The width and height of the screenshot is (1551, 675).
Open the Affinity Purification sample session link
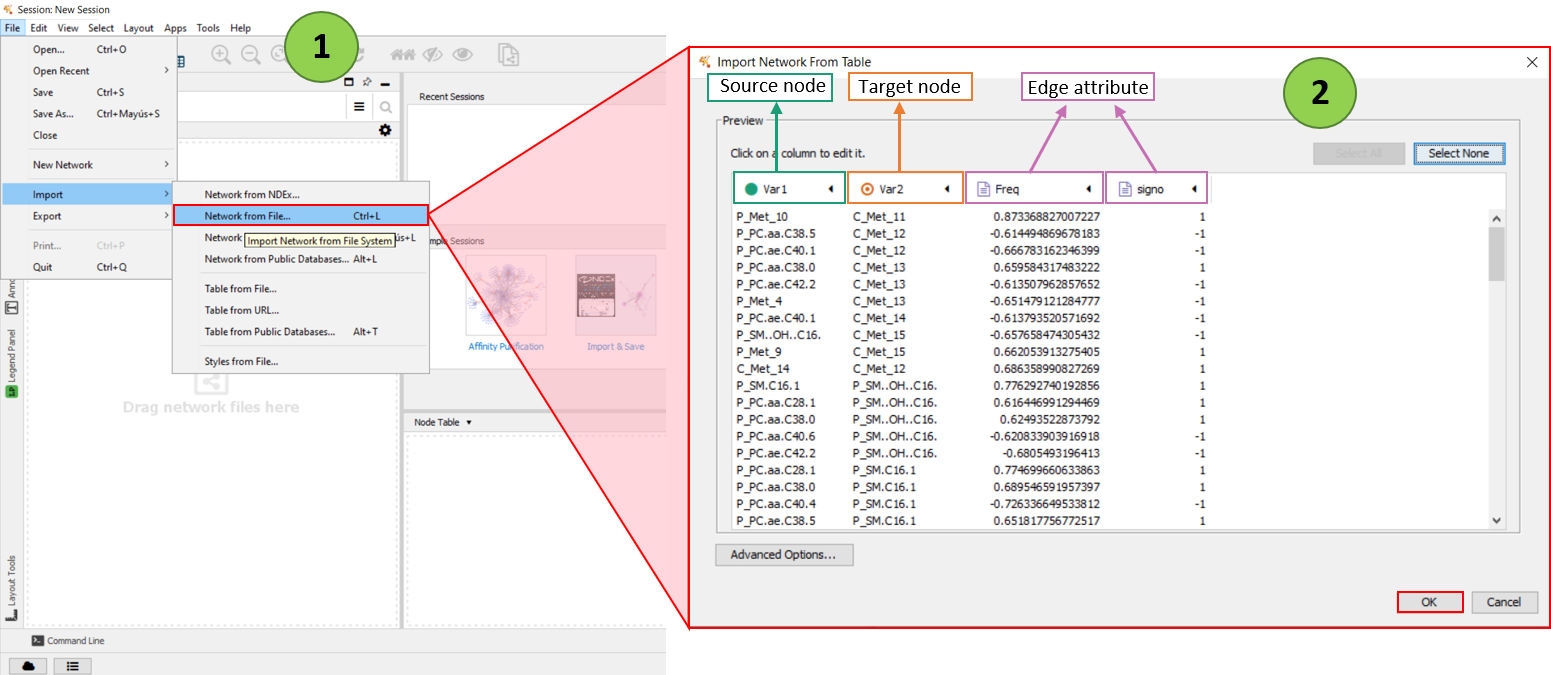[506, 347]
